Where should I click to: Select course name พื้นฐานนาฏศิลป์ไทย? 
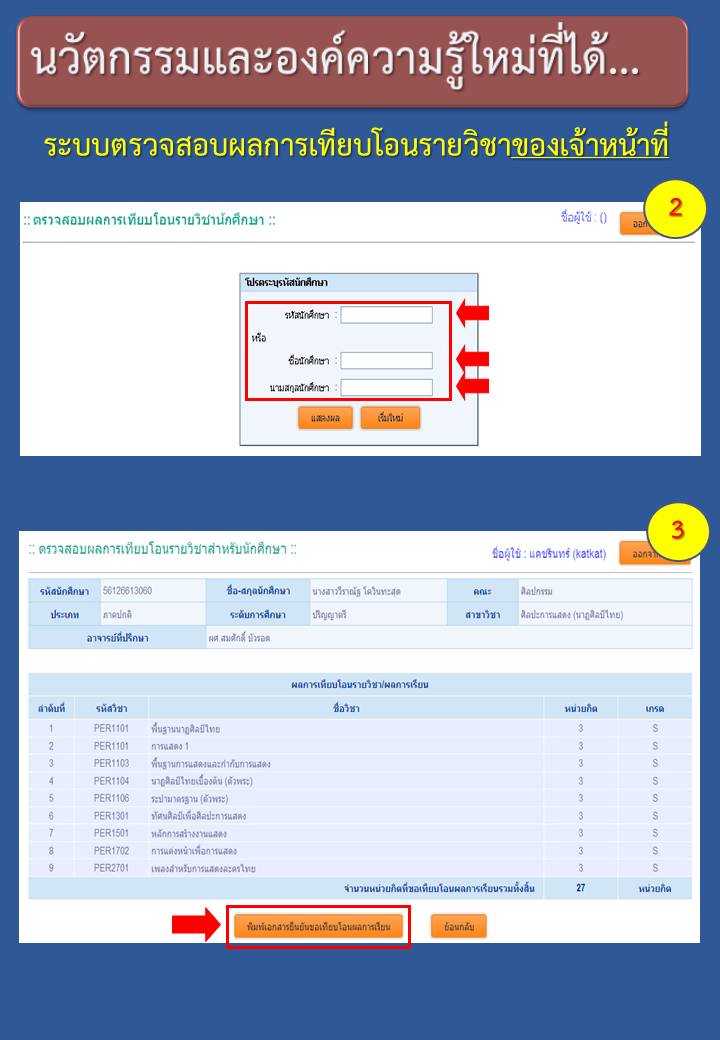[186, 729]
